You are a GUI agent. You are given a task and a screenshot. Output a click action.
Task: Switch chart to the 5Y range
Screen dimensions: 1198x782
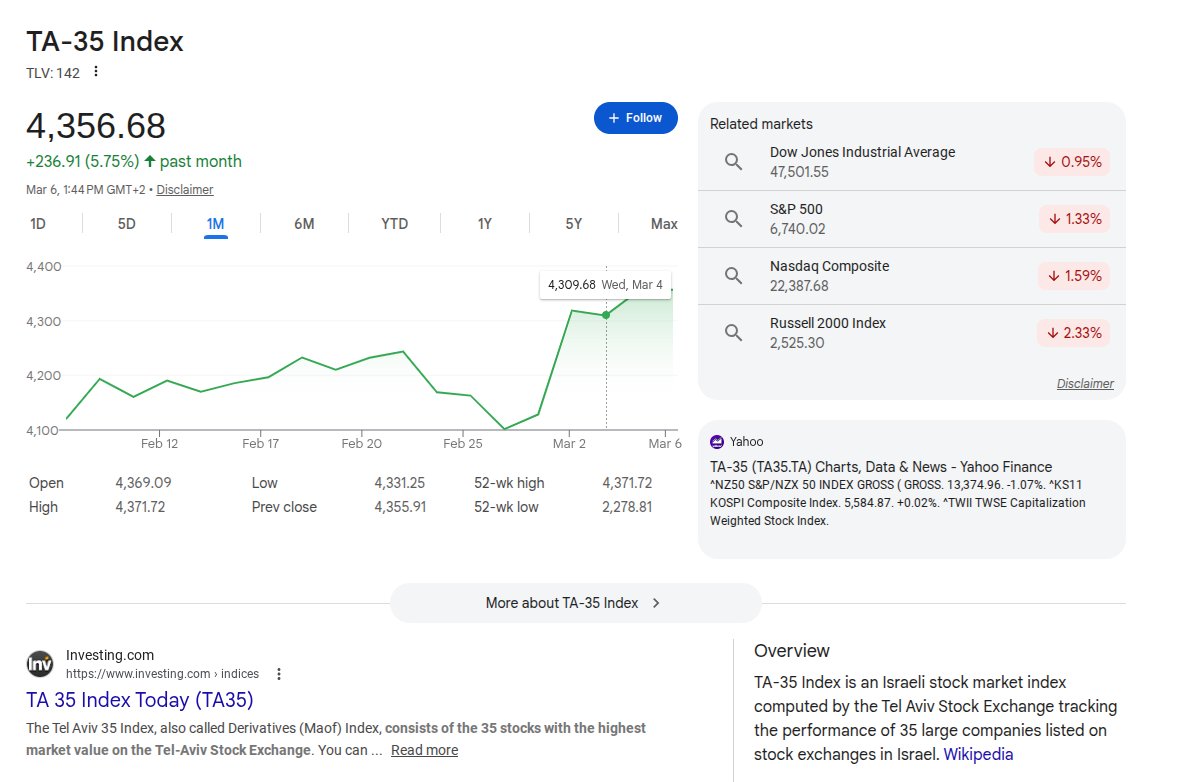point(574,224)
